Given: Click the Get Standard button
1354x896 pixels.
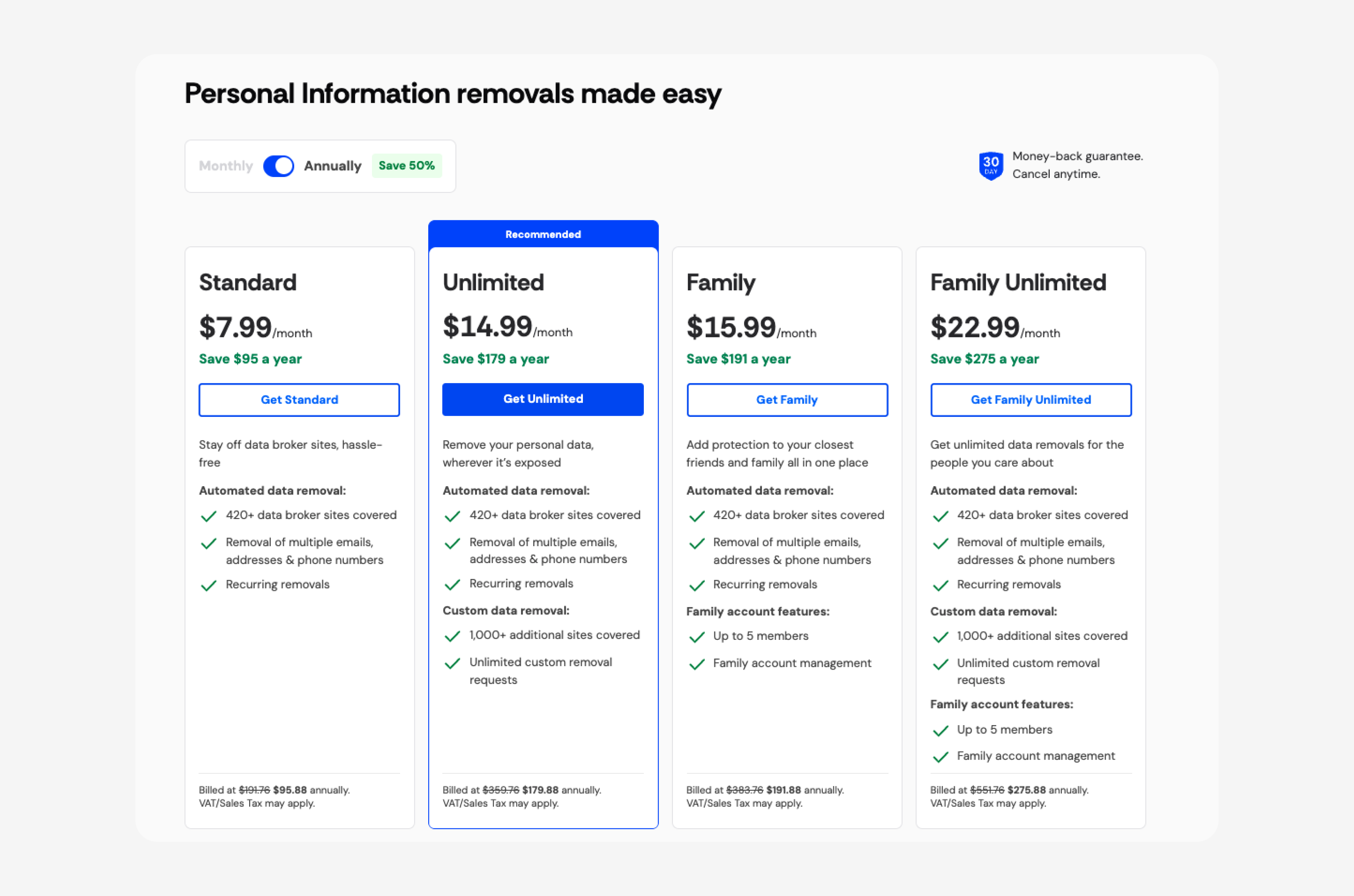Looking at the screenshot, I should click(299, 400).
